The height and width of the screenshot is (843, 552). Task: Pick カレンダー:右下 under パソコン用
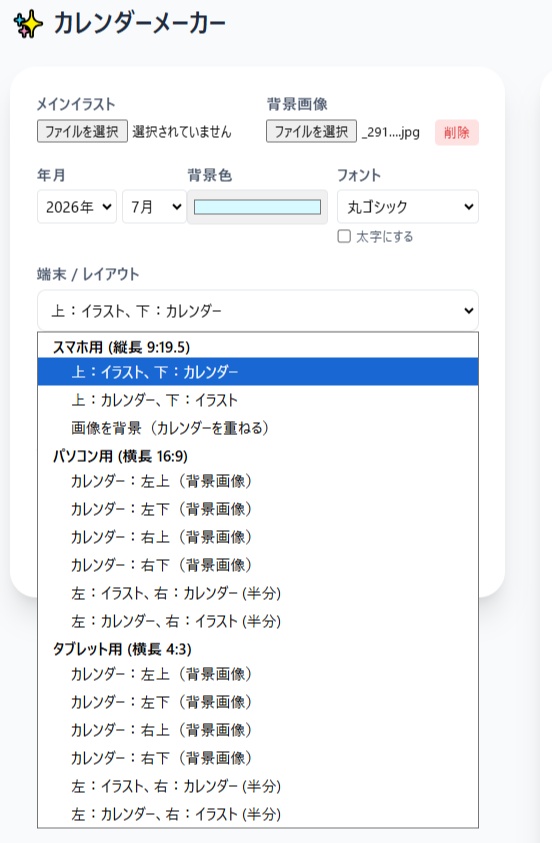coord(258,565)
